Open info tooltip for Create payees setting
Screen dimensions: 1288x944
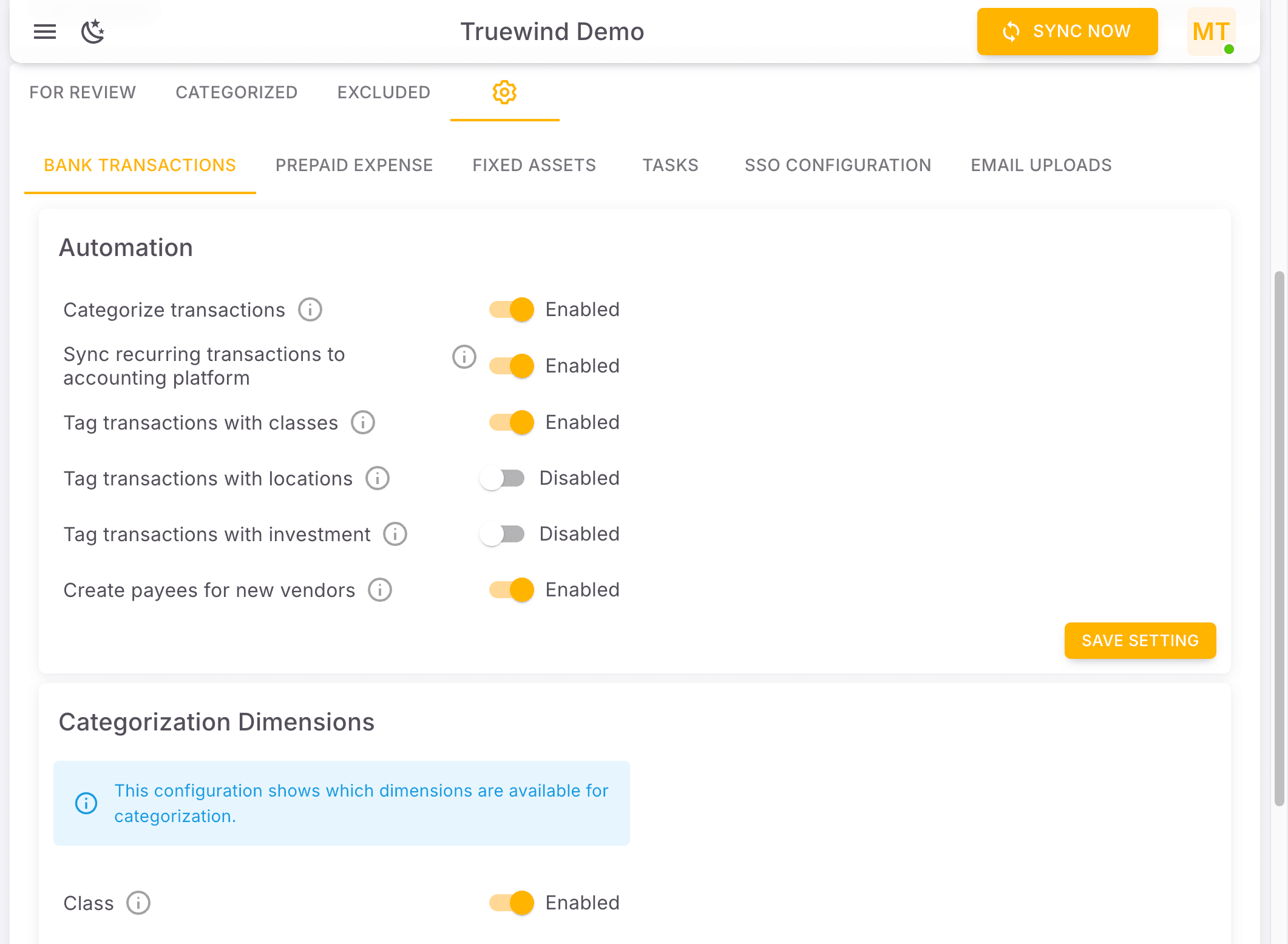click(379, 589)
